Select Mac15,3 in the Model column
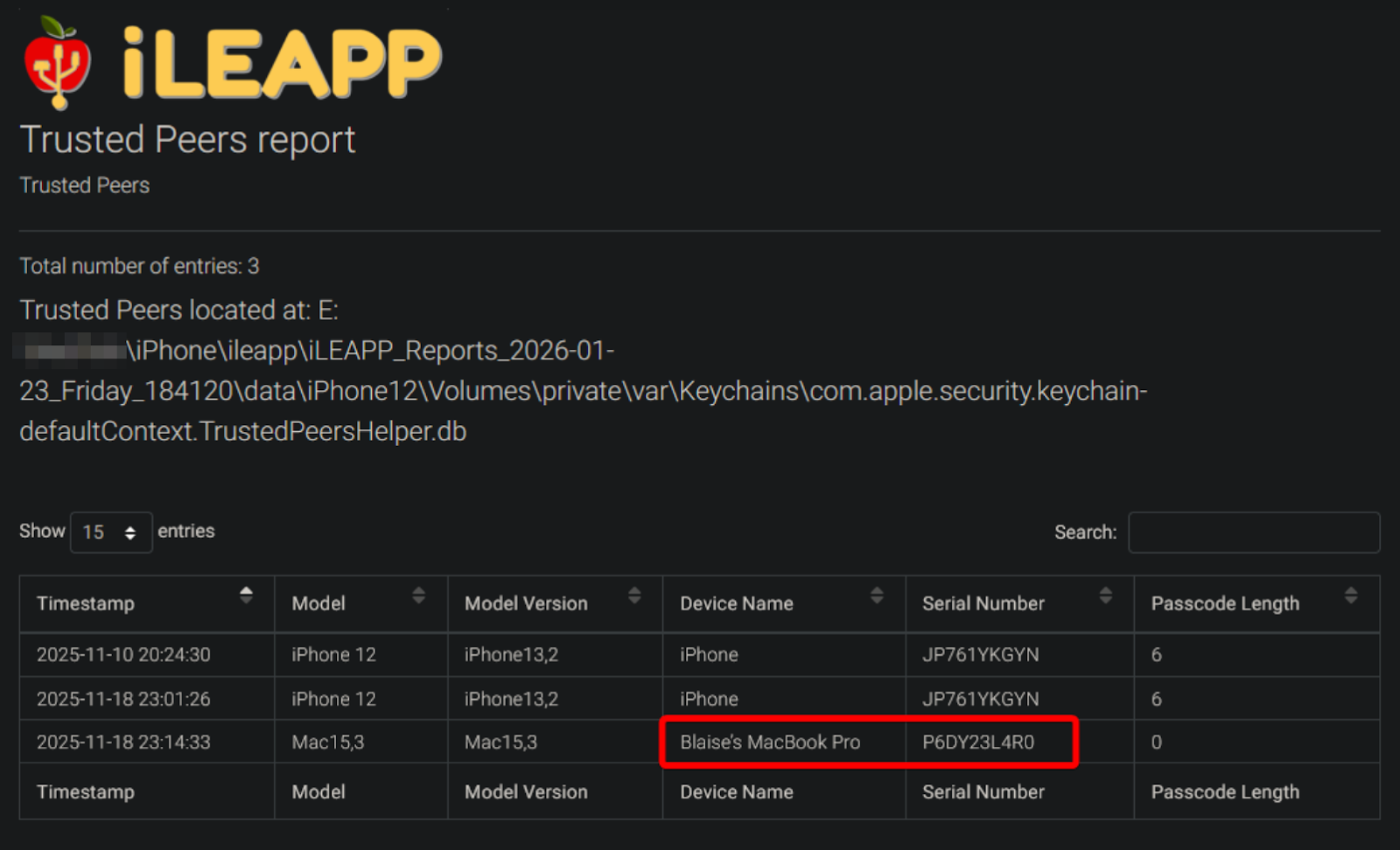 [x=327, y=742]
